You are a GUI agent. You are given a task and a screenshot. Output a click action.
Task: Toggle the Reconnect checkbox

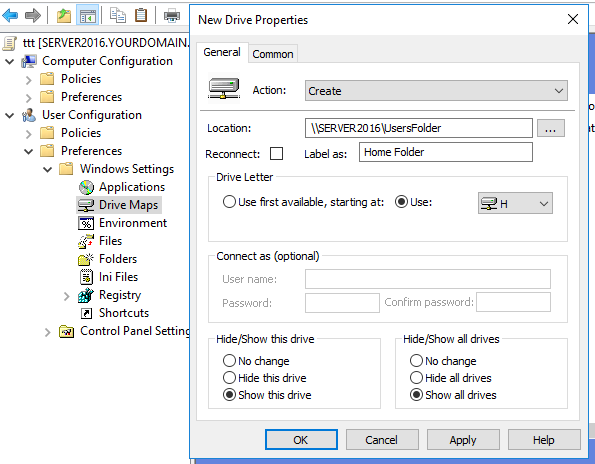(x=276, y=154)
